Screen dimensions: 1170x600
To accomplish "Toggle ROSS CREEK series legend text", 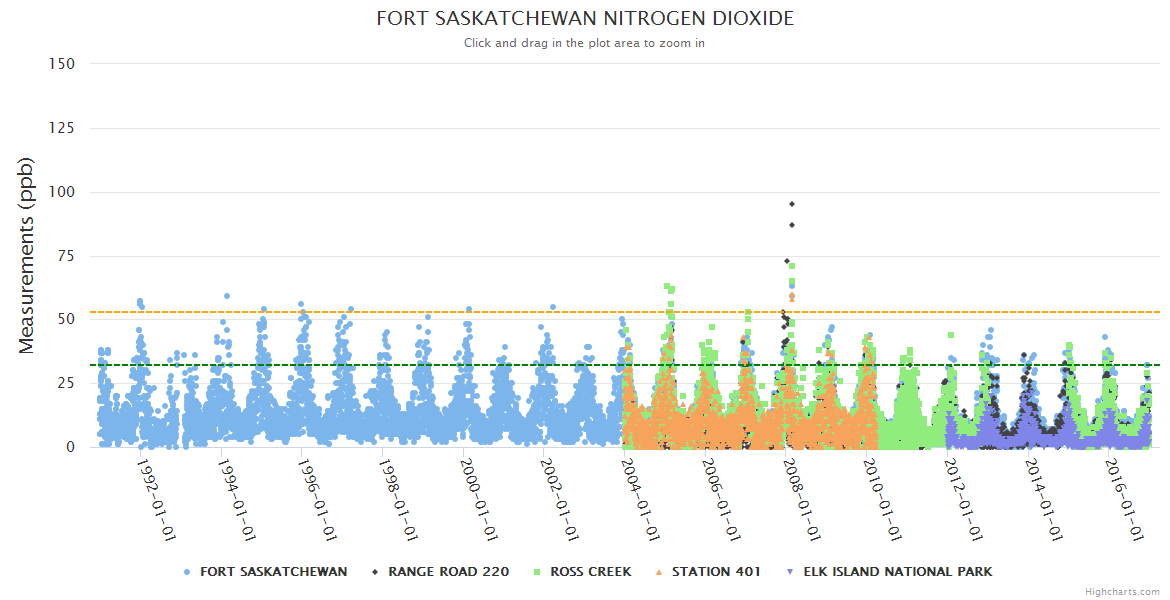I will tap(590, 572).
